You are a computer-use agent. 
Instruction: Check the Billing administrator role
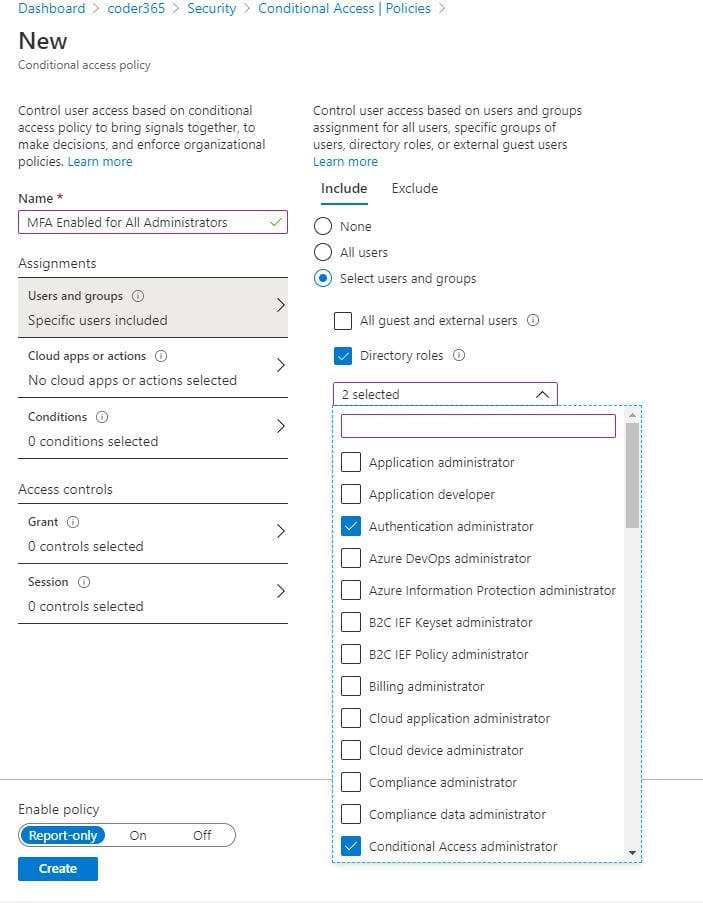[x=351, y=686]
